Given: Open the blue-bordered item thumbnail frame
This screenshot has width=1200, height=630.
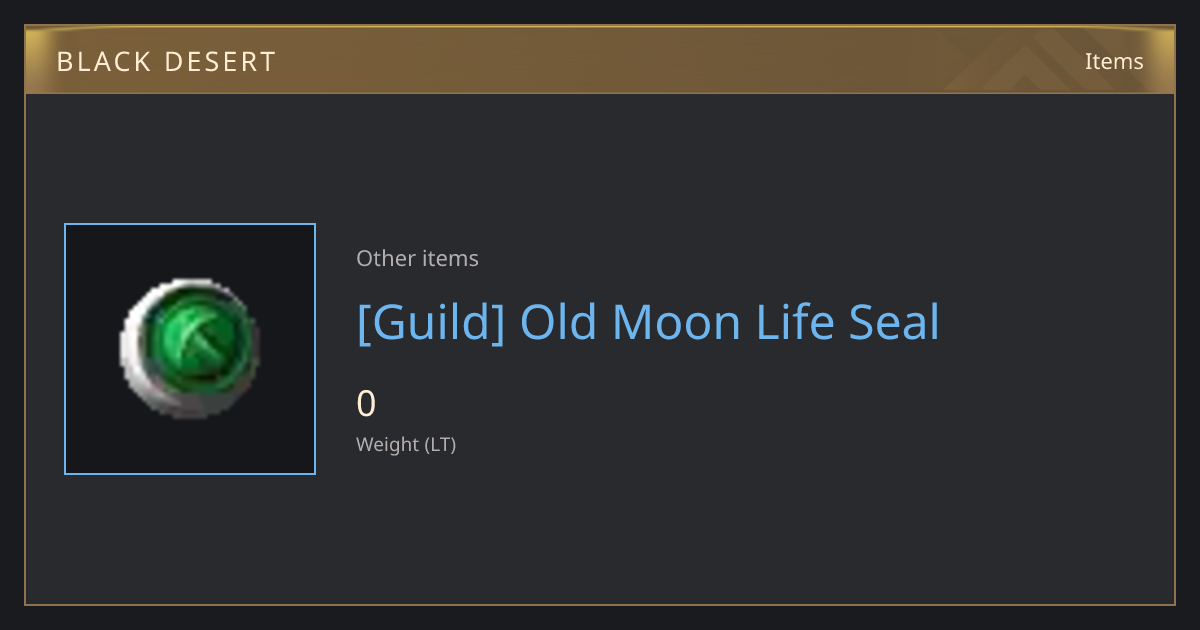Looking at the screenshot, I should 190,349.
